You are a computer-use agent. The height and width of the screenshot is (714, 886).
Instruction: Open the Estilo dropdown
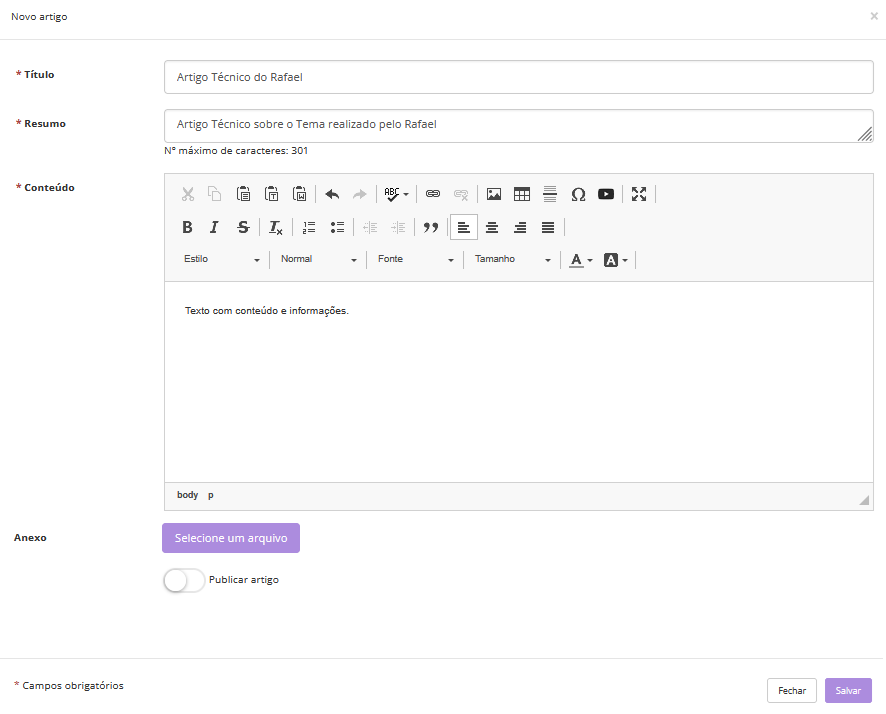click(221, 260)
